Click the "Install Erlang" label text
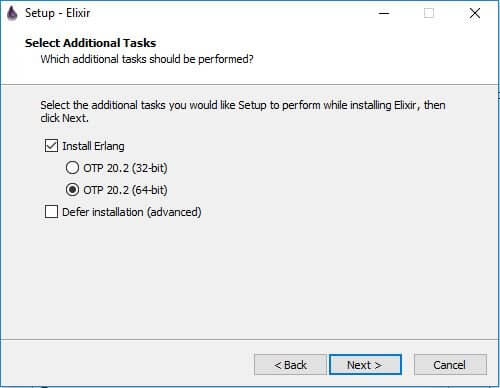 93,146
